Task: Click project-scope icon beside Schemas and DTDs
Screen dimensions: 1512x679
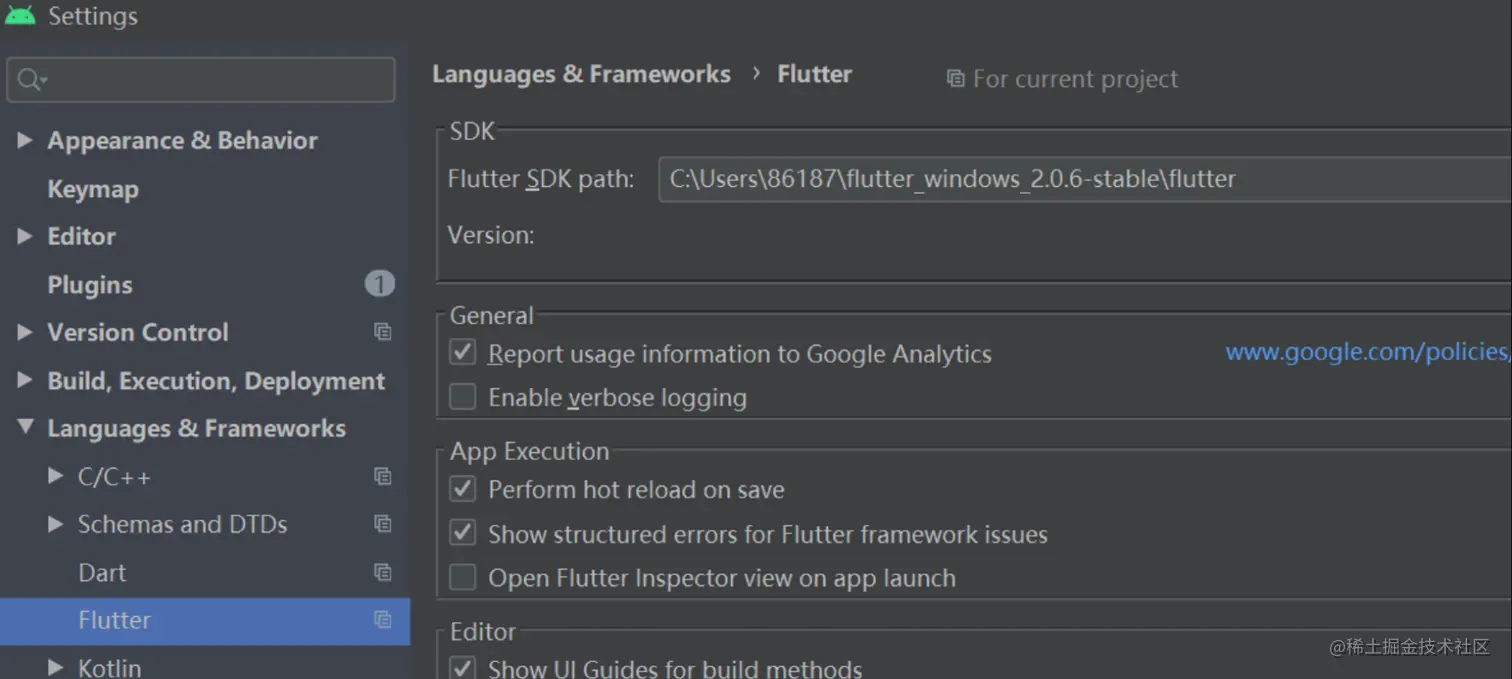Action: (382, 524)
